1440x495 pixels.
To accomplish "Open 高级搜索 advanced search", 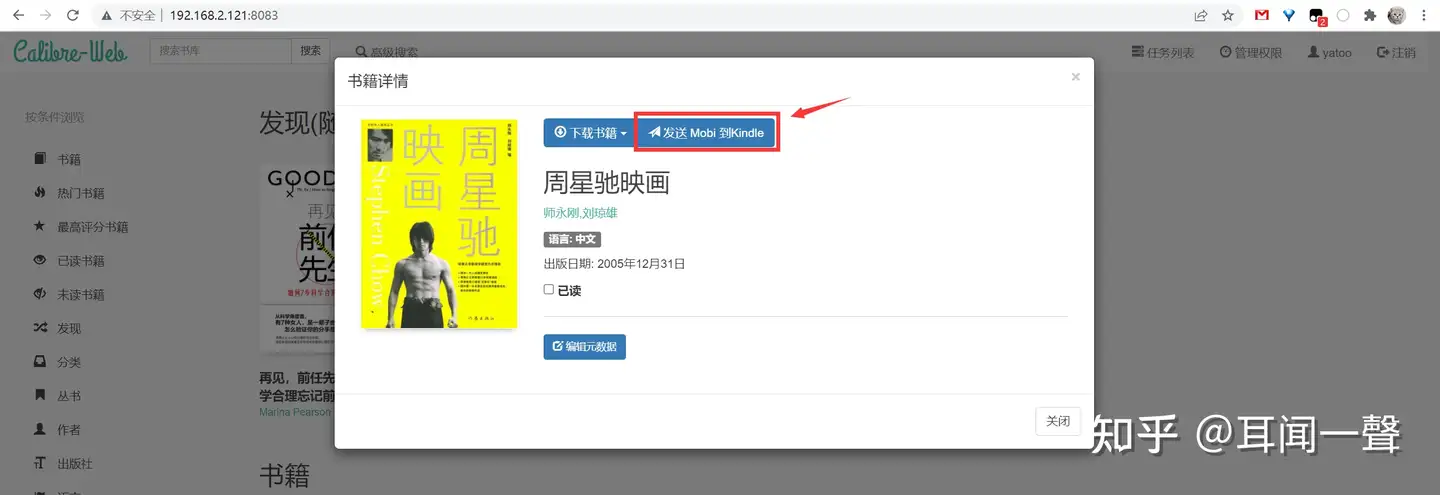I will 387,52.
